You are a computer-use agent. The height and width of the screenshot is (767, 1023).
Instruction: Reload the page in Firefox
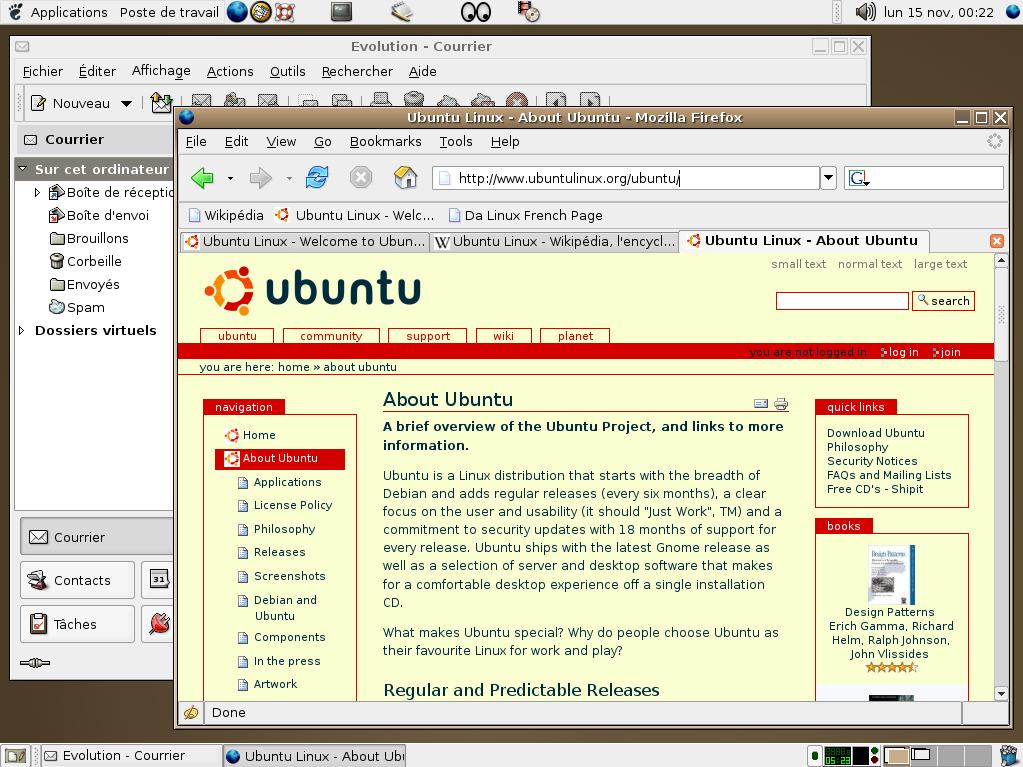click(317, 177)
